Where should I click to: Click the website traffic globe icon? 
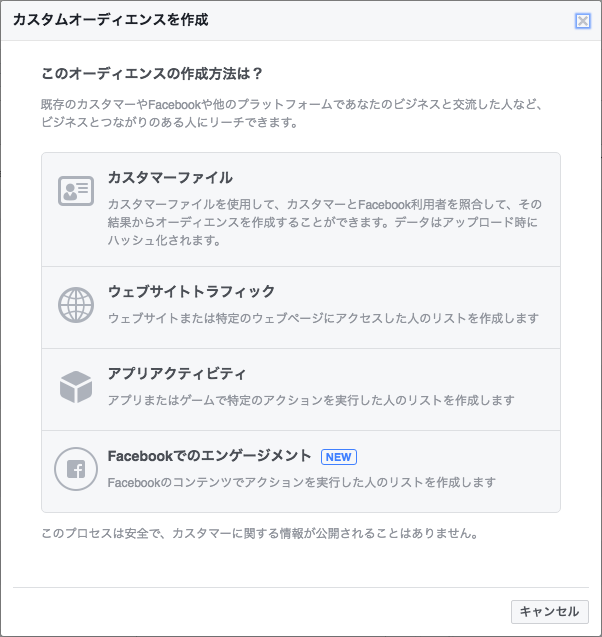tap(76, 305)
